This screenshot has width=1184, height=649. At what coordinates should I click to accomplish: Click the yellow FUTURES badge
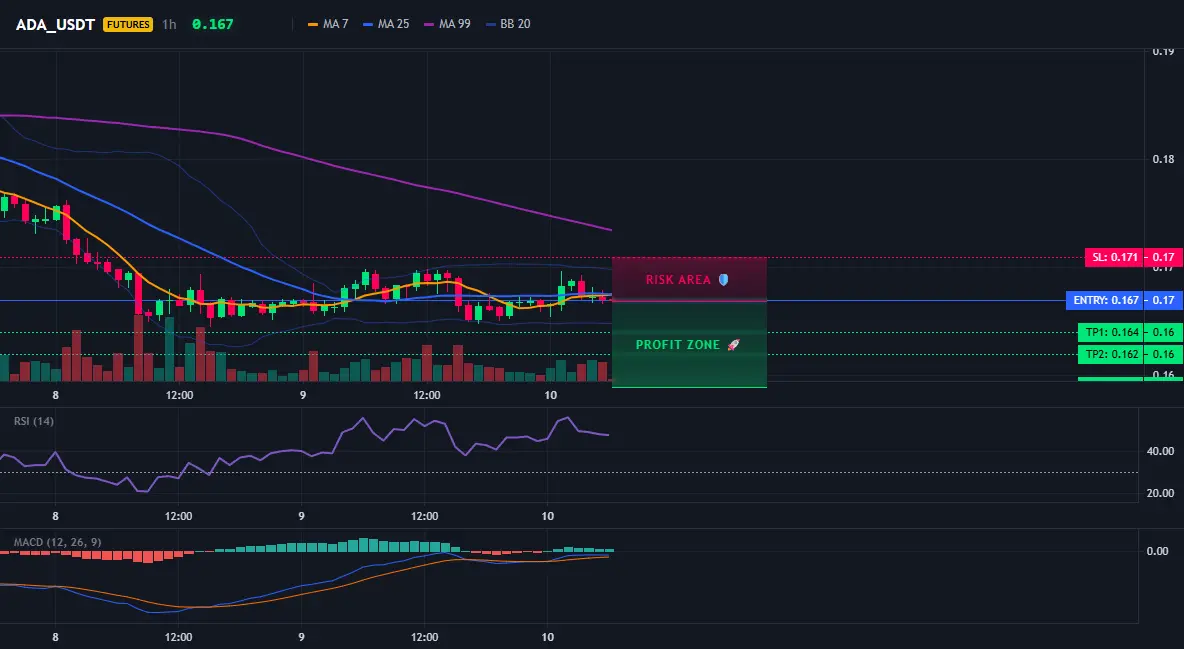tap(128, 24)
